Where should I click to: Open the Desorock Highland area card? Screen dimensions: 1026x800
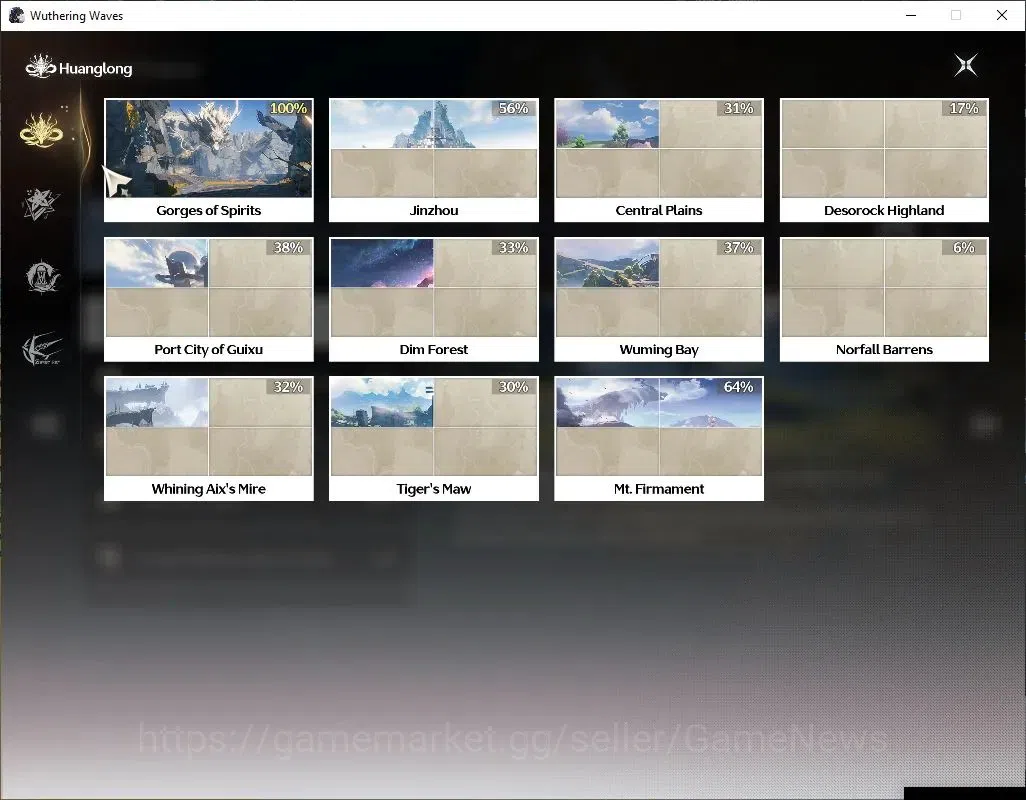coord(884,160)
